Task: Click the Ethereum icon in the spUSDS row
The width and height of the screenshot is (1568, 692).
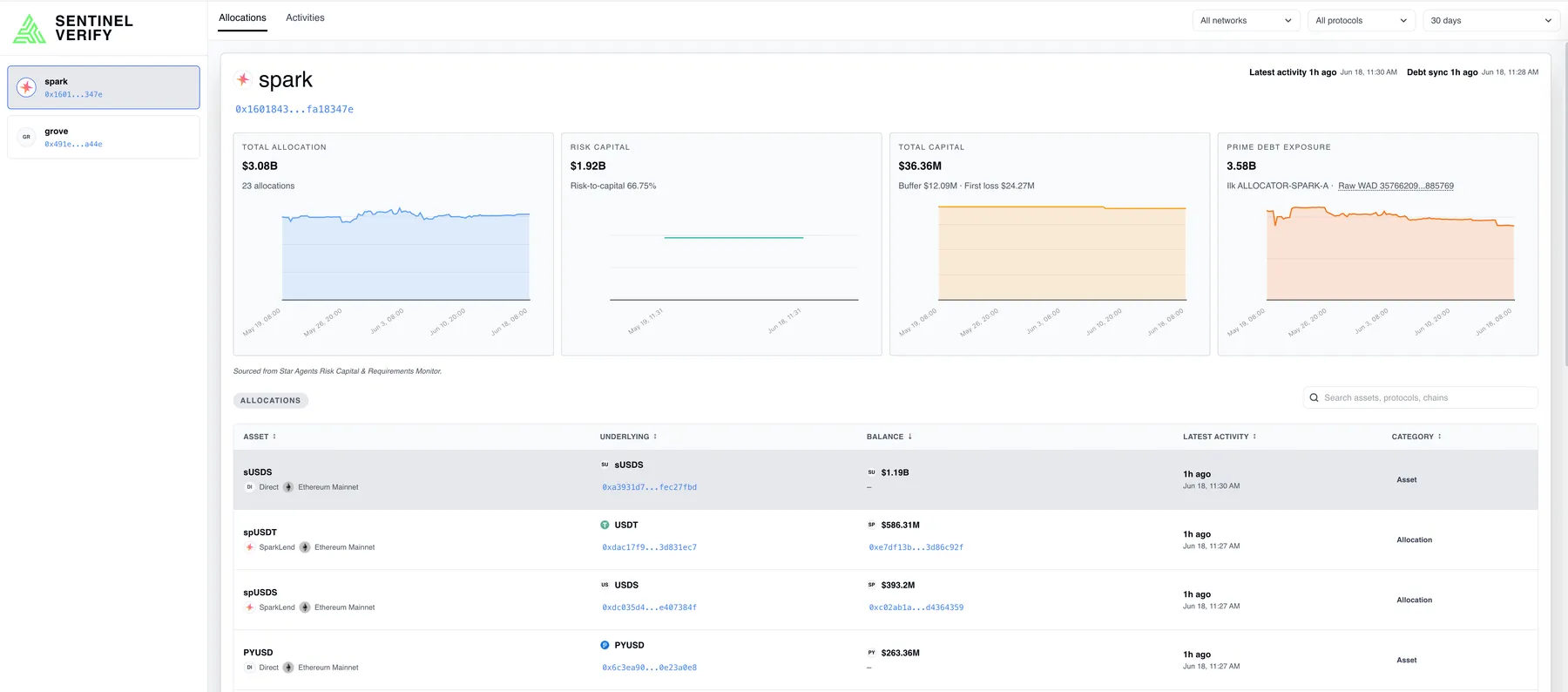Action: coord(305,607)
